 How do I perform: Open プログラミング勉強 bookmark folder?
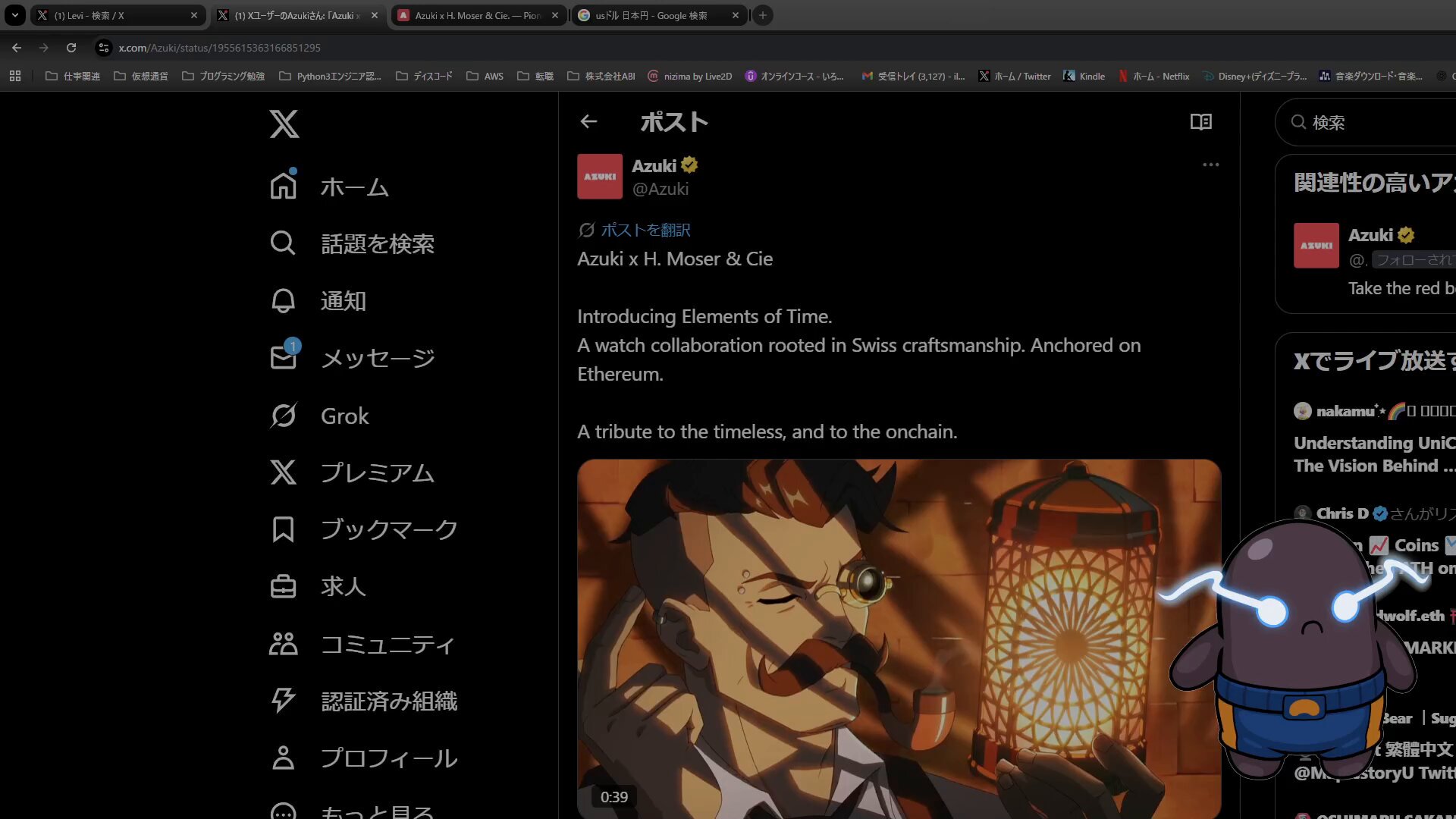point(224,76)
